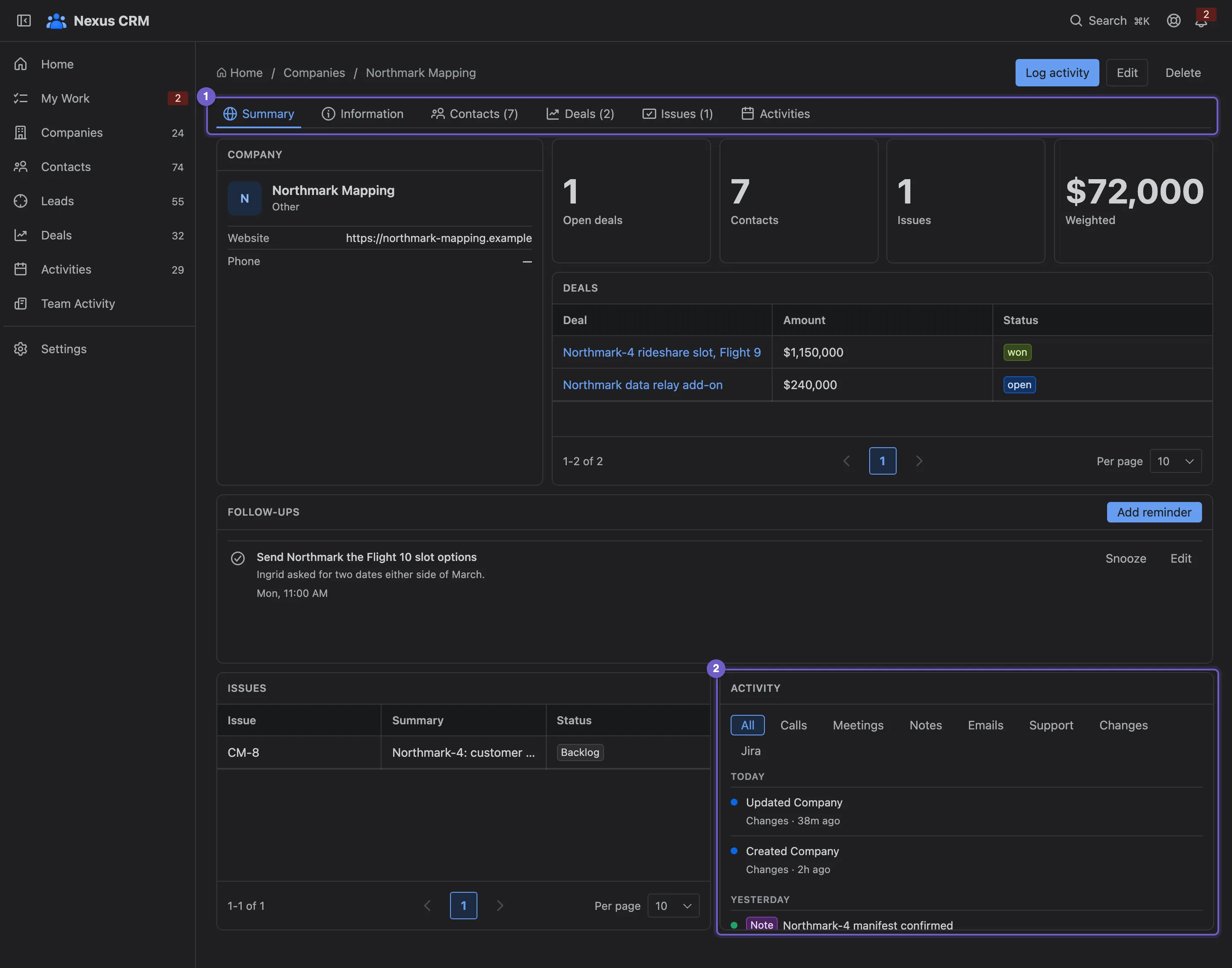Mark Flight 10 follow-up complete
This screenshot has width=1232, height=968.
click(x=237, y=558)
